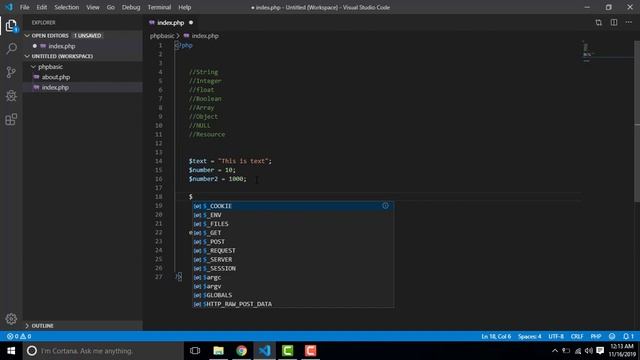
Task: Click the info icon on $_COOKIE suggestion
Action: [x=385, y=206]
